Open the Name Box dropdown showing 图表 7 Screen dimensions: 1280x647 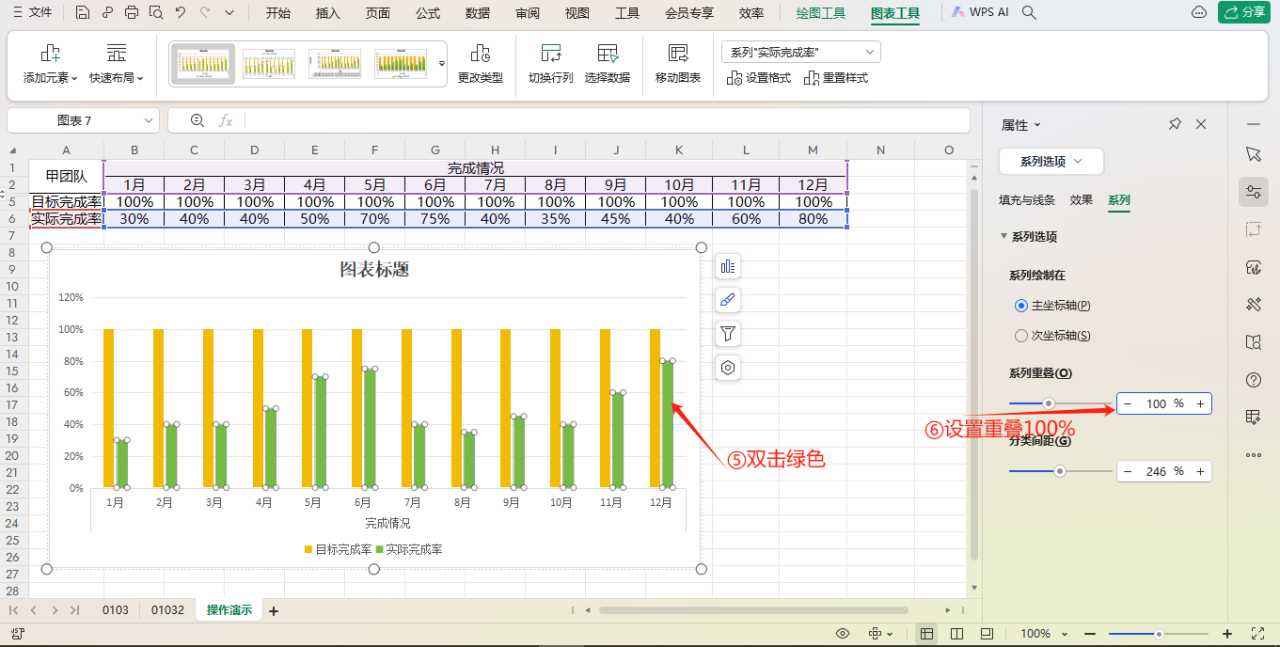pos(148,120)
